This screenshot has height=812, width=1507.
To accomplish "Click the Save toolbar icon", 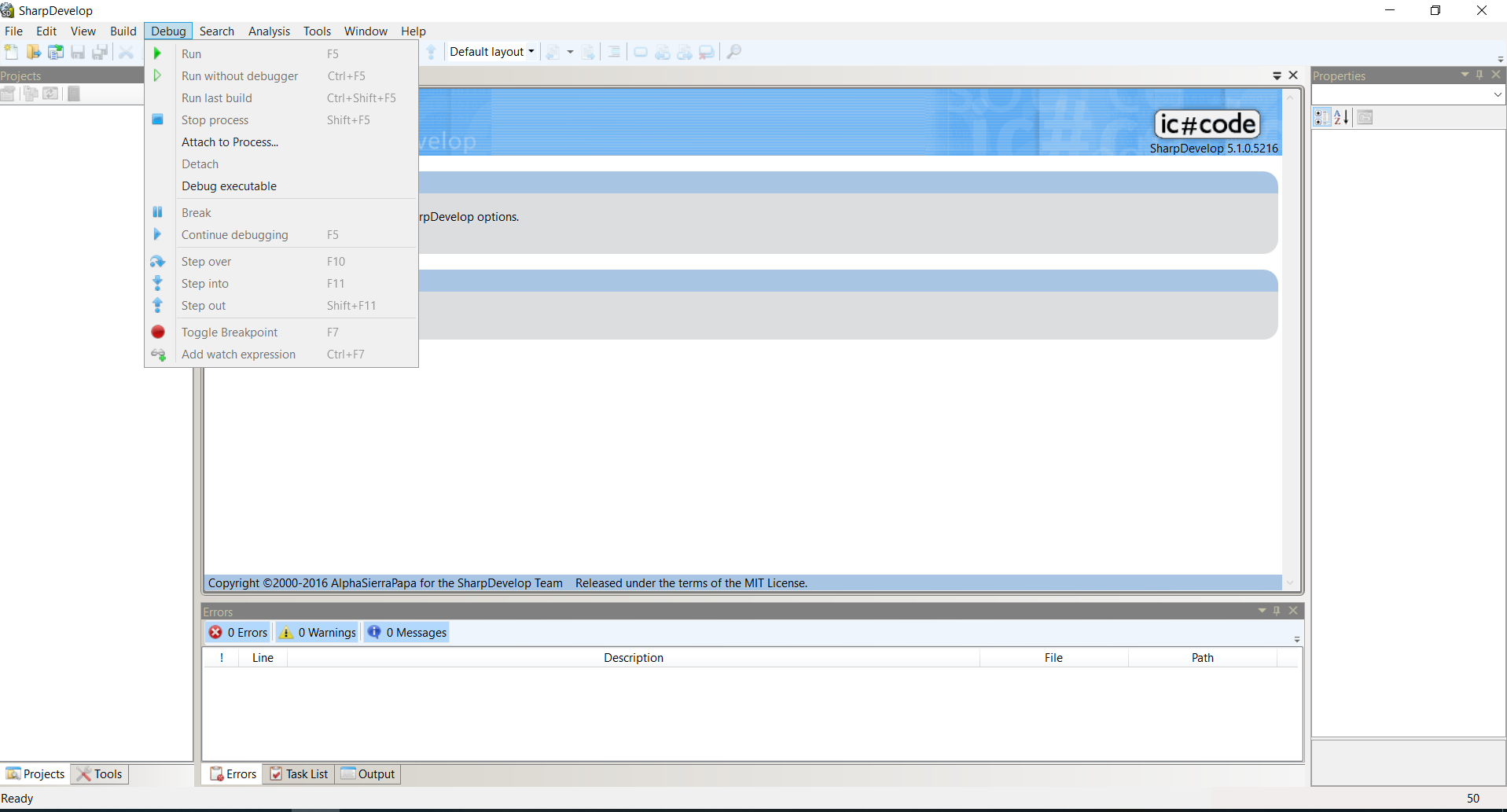I will pos(77,52).
